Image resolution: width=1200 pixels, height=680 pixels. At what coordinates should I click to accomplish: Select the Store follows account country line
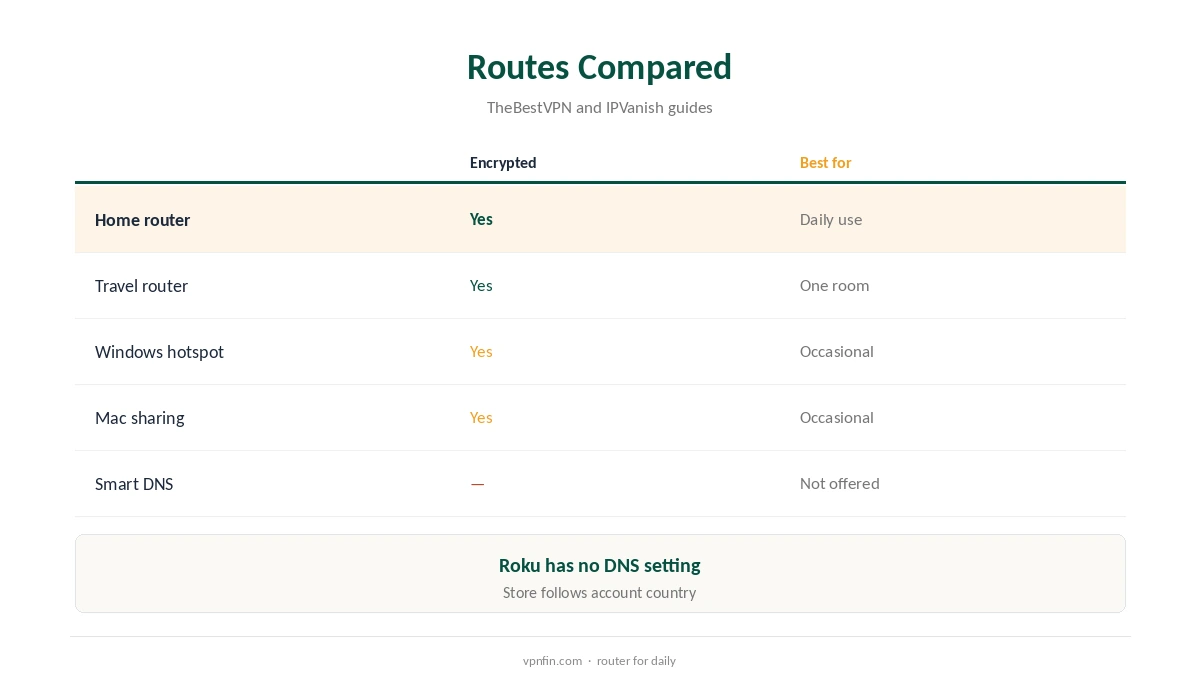(x=599, y=592)
